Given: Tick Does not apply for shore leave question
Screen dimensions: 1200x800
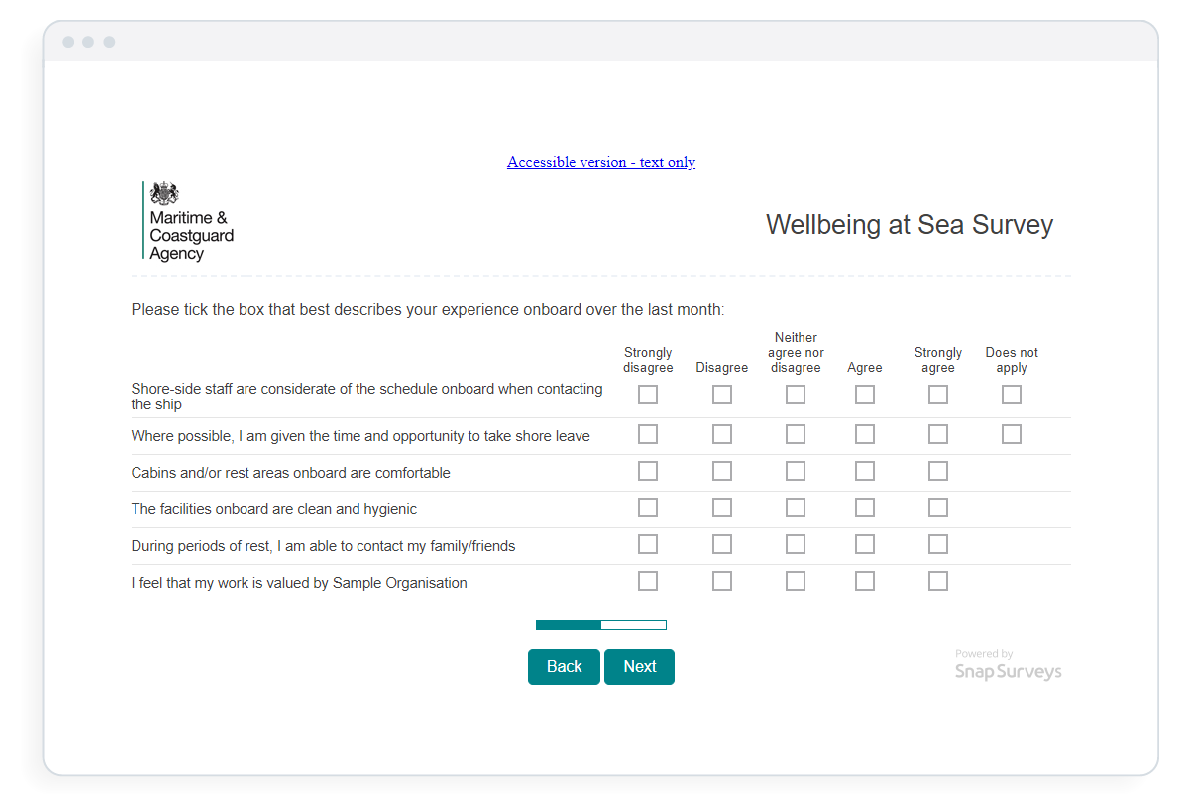Looking at the screenshot, I should [1012, 434].
